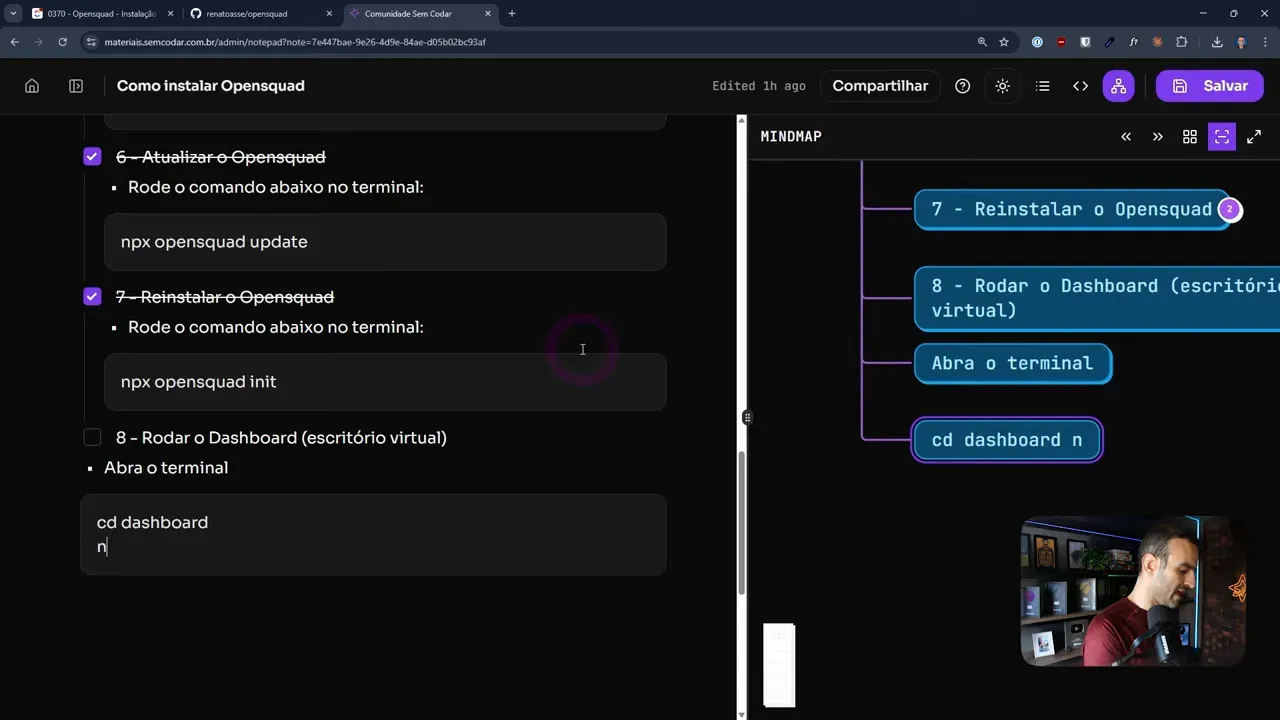The width and height of the screenshot is (1280, 720).
Task: Click the home icon in the left sidebar
Action: pos(31,86)
